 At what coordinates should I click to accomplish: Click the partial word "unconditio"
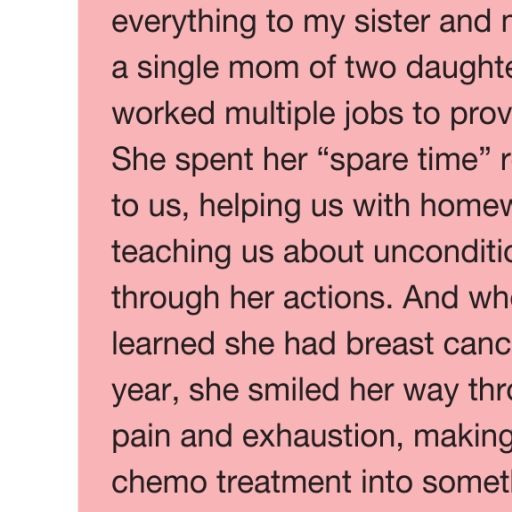click(x=443, y=252)
